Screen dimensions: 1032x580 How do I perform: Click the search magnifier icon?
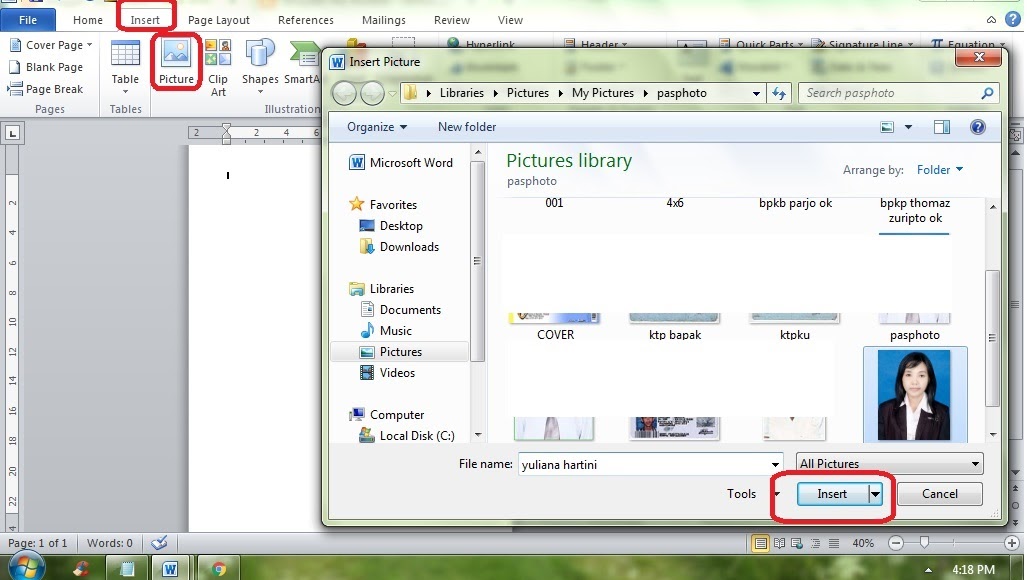tap(987, 93)
